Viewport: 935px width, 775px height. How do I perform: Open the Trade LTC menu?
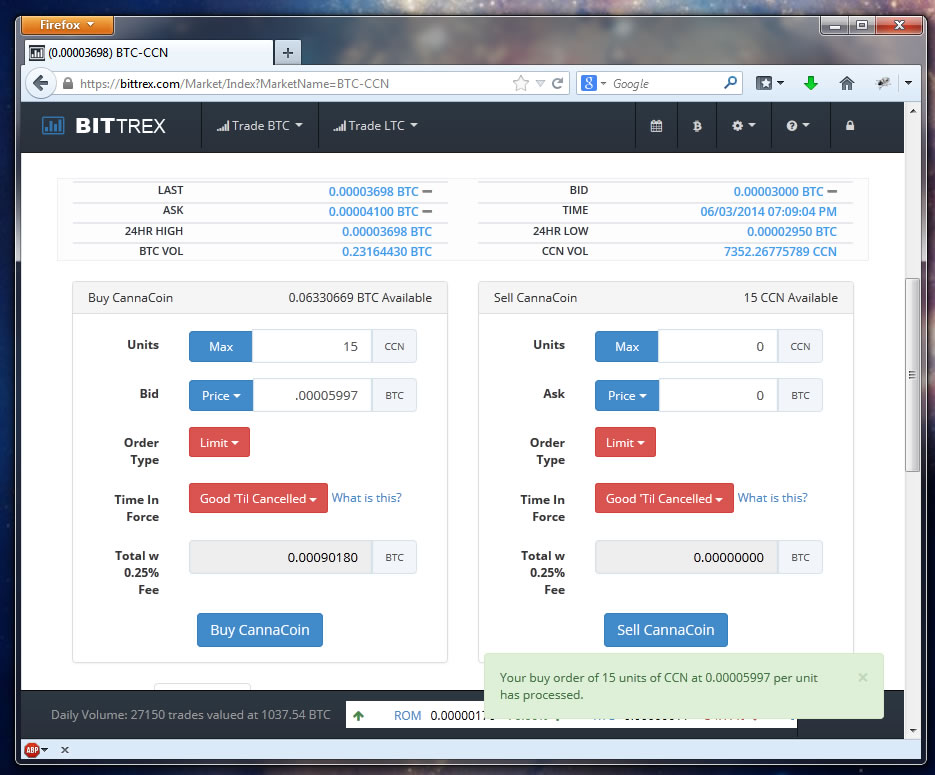(x=376, y=126)
